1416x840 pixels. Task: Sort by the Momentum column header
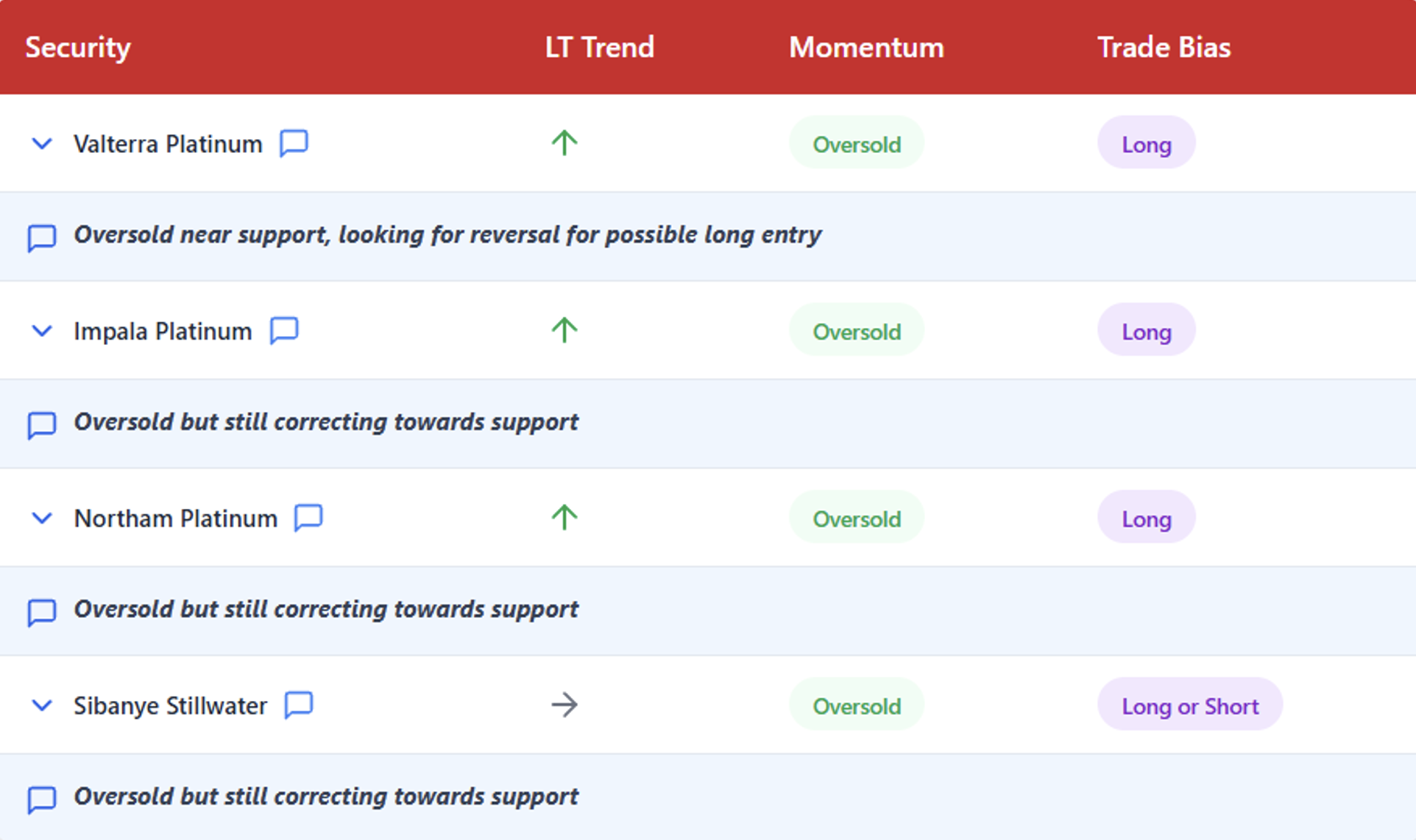[x=866, y=47]
